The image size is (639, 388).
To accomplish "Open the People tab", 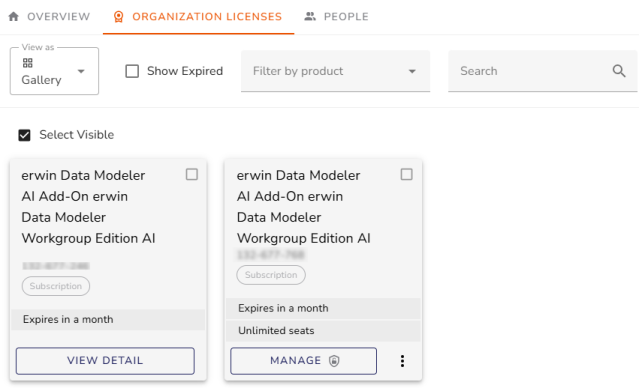I will pos(336,17).
